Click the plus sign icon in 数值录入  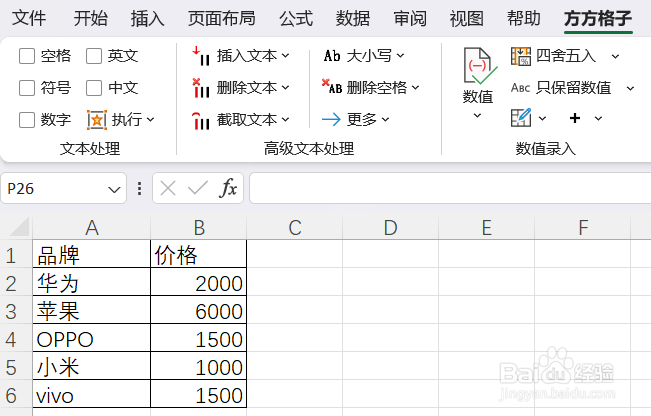pyautogui.click(x=575, y=118)
